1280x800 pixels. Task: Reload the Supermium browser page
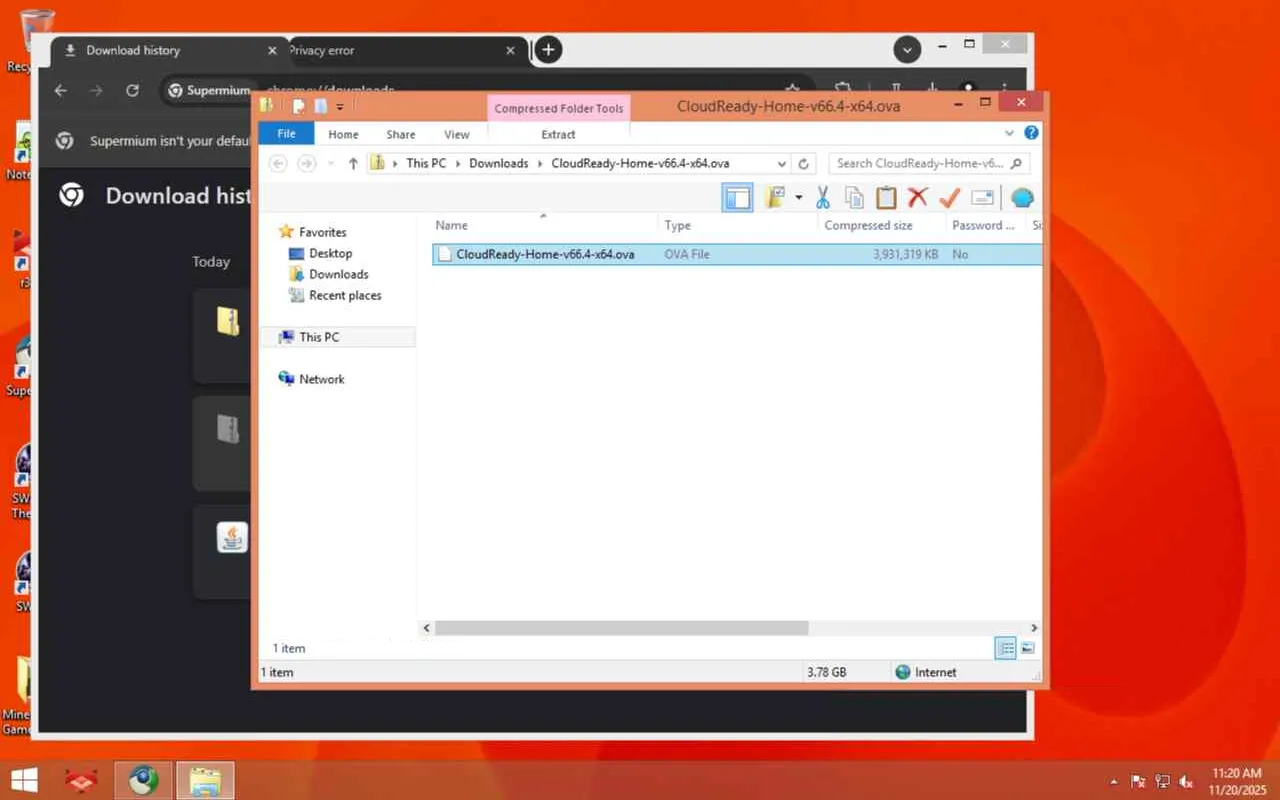[x=132, y=90]
